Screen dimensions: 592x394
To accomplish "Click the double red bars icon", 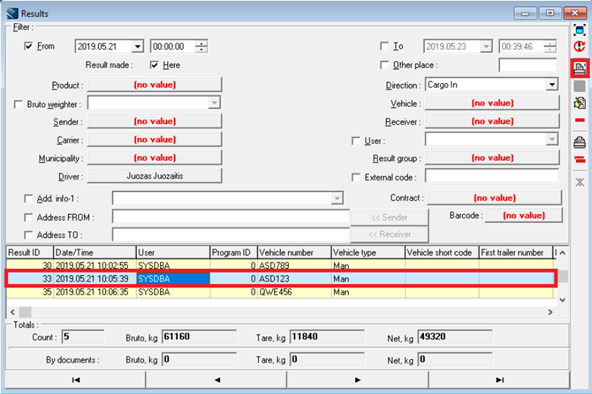I will pyautogui.click(x=580, y=160).
